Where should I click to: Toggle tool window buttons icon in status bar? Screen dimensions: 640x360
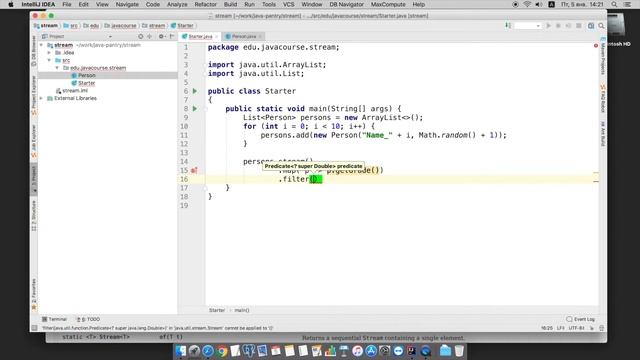[x=34, y=328]
